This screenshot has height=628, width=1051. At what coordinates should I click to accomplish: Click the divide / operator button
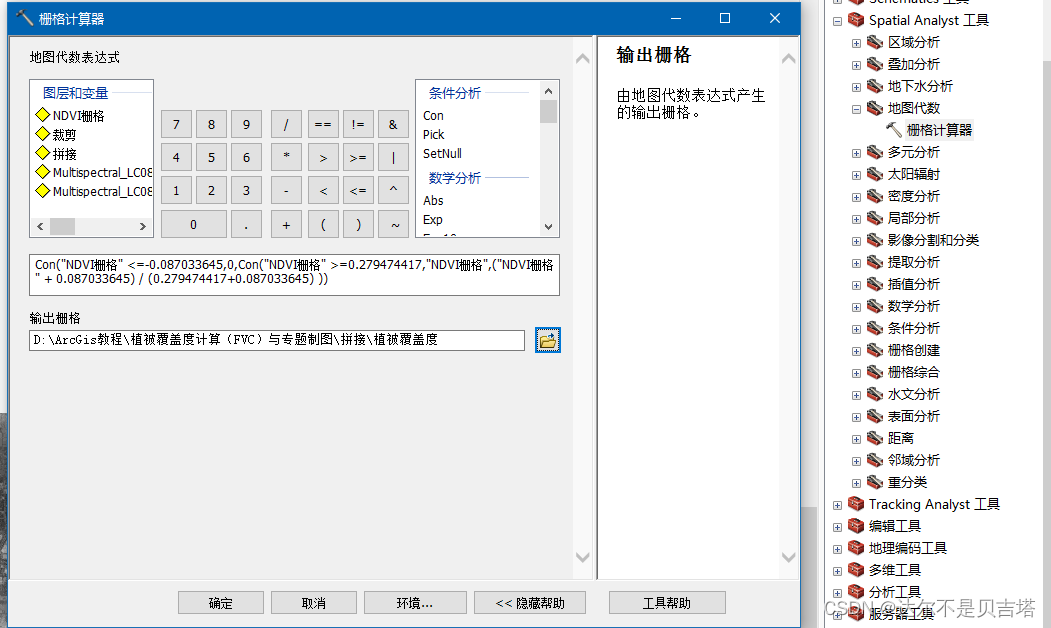(x=286, y=124)
